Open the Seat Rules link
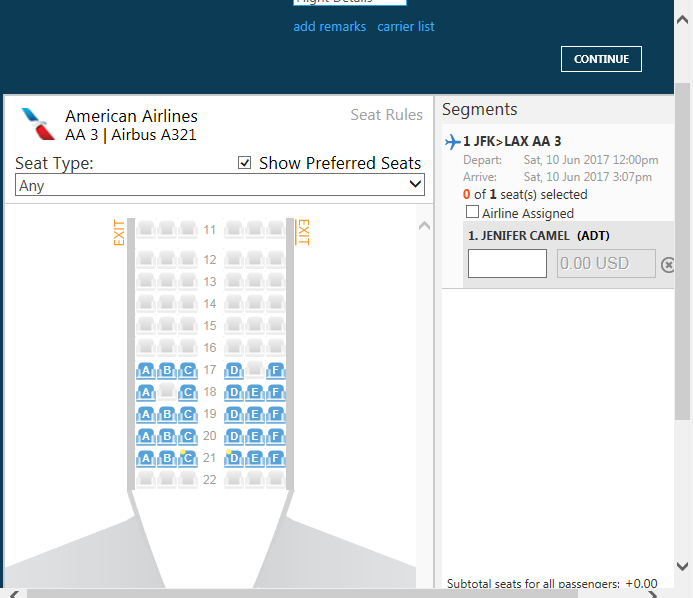Screen dimensions: 693x598 coord(387,115)
